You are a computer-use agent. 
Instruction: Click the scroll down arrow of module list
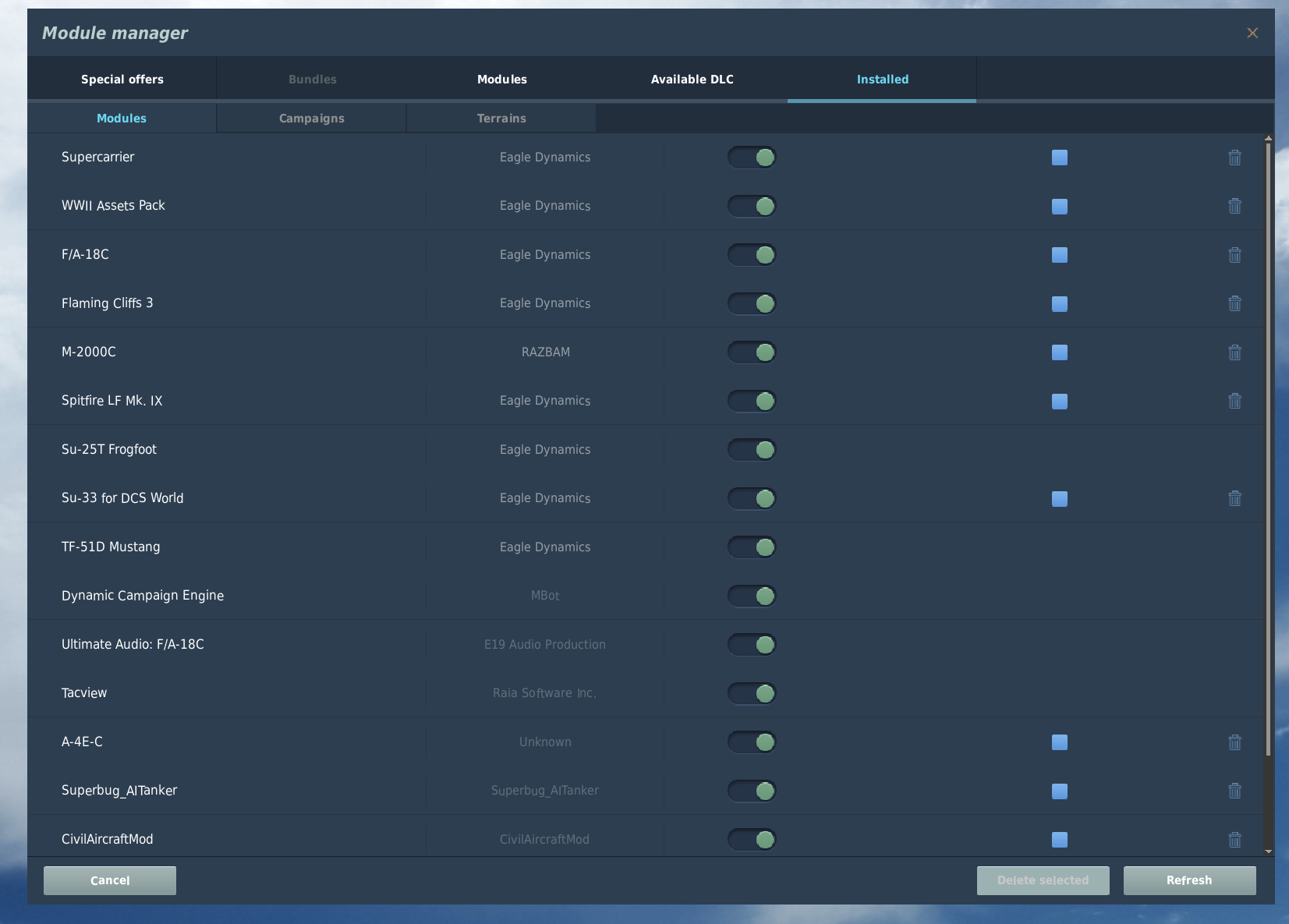pos(1269,851)
